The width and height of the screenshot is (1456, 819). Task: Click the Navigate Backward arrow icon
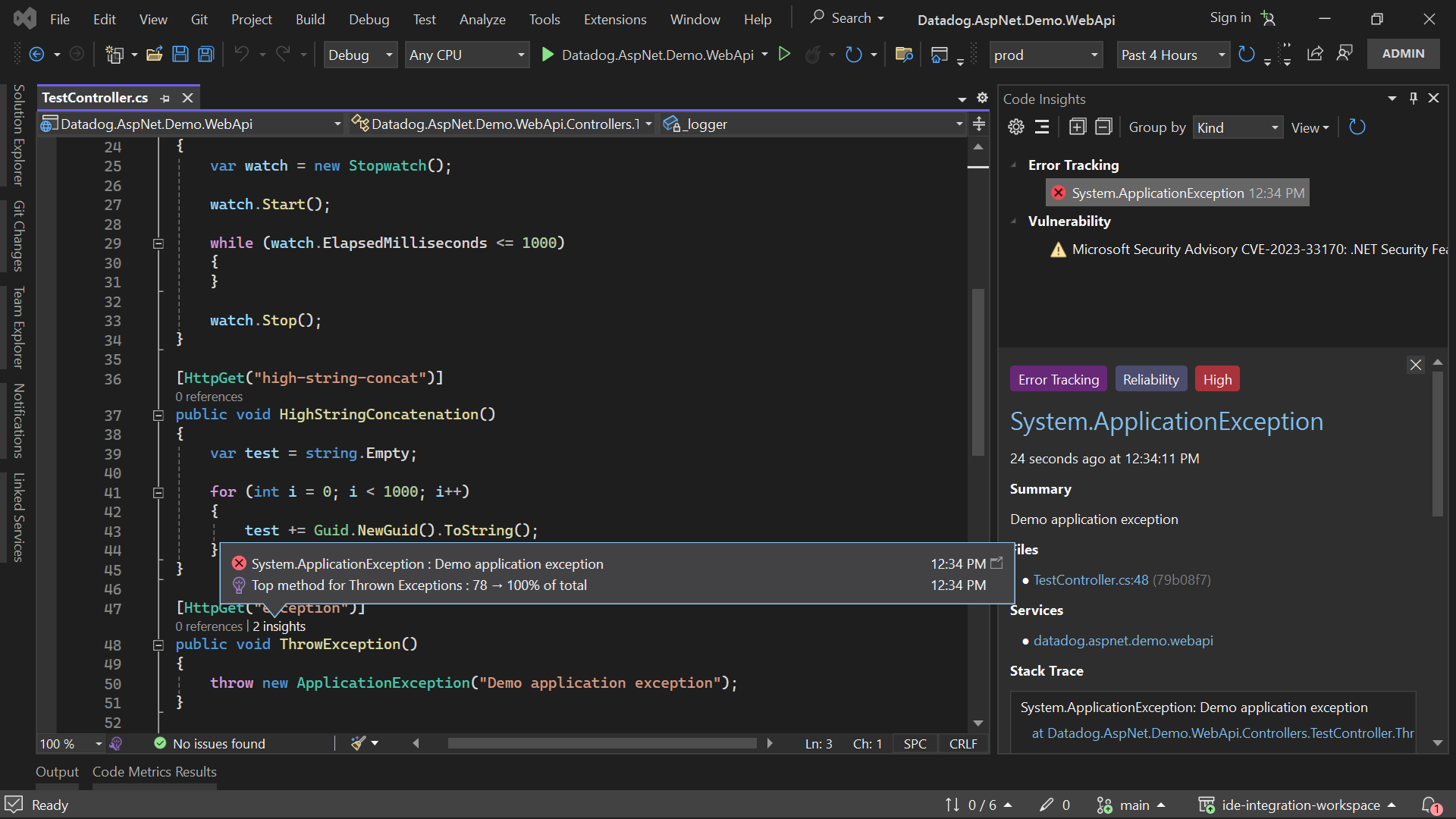pos(36,54)
